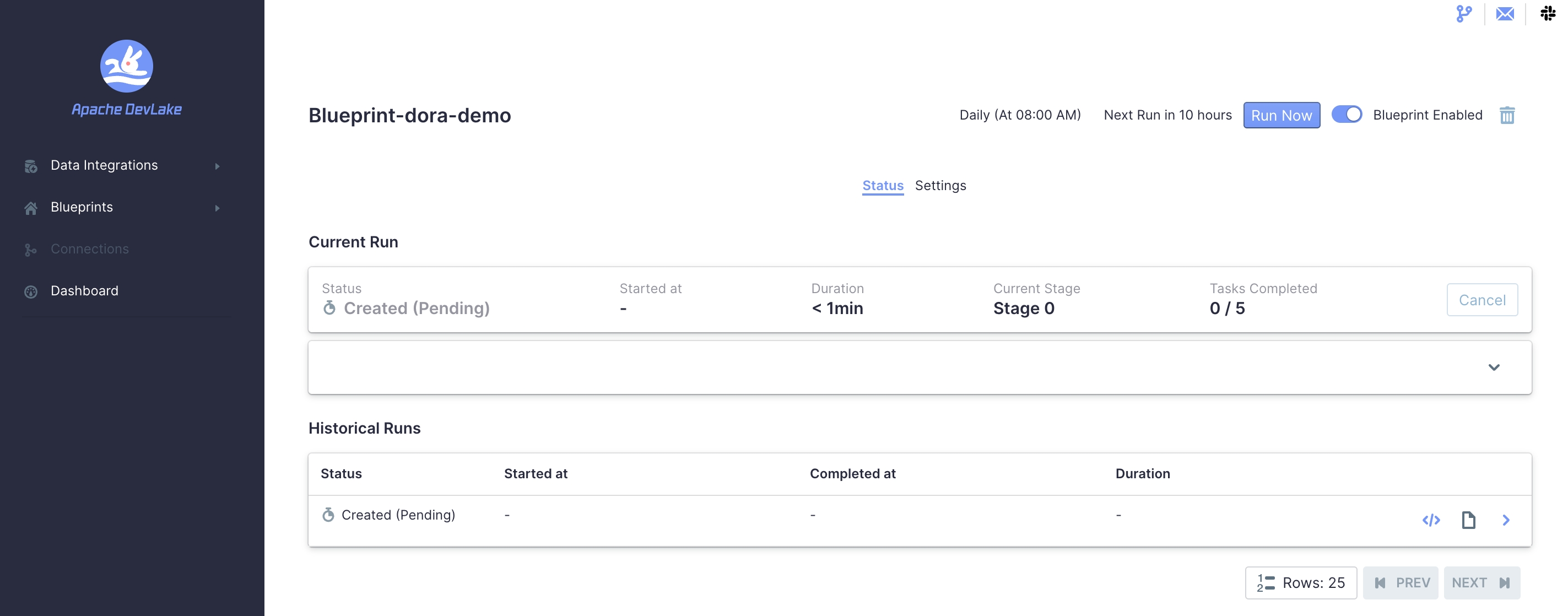
Task: Switch to the Settings tab
Action: [x=940, y=186]
